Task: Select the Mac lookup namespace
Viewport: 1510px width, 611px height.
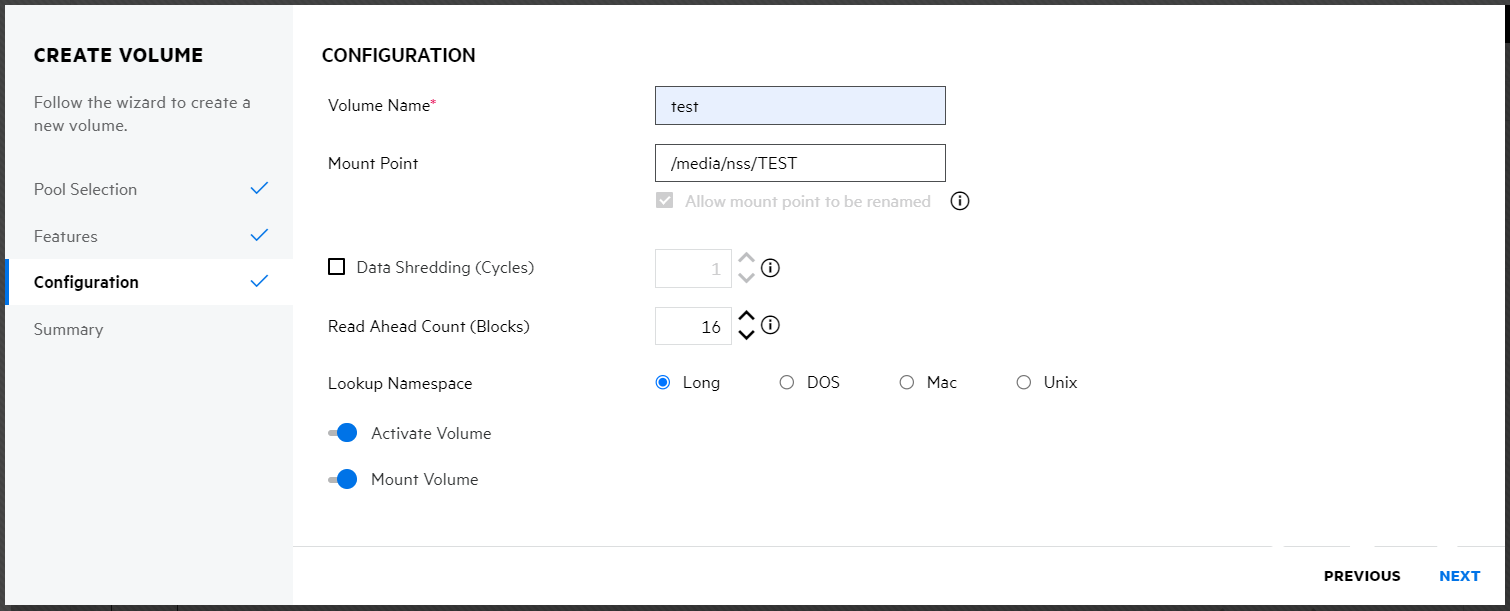Action: pos(907,382)
